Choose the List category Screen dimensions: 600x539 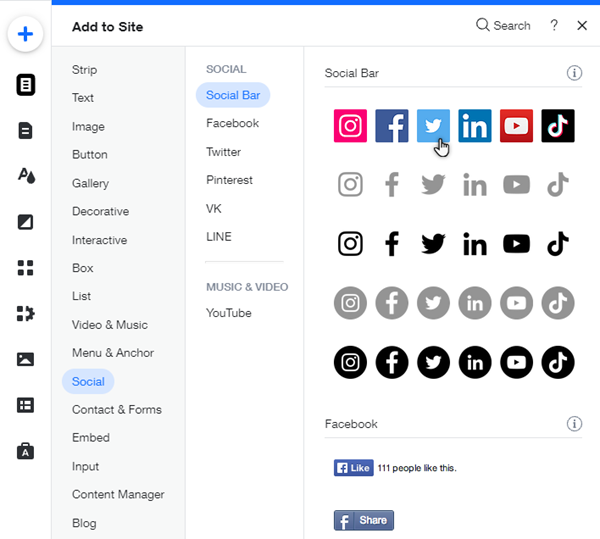point(81,296)
